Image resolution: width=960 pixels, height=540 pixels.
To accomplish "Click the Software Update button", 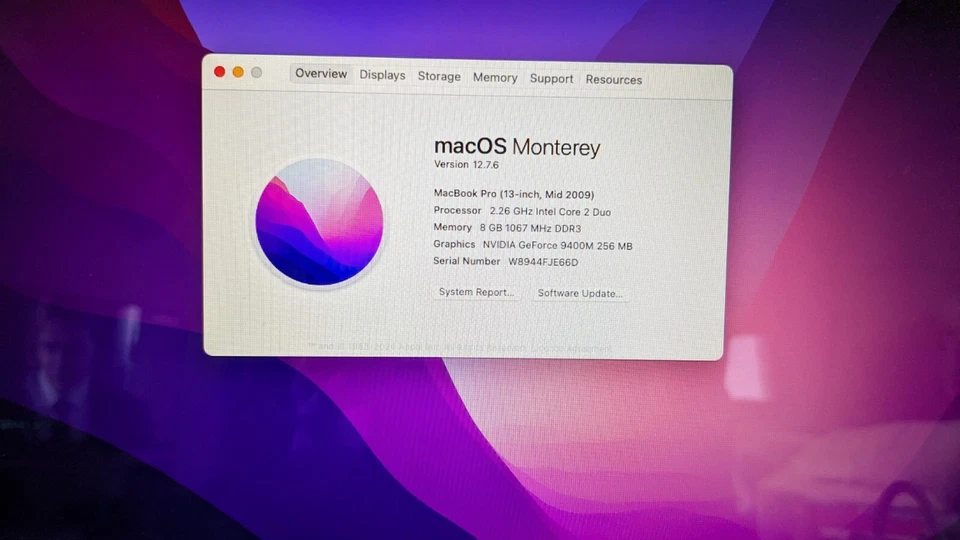I will [580, 293].
